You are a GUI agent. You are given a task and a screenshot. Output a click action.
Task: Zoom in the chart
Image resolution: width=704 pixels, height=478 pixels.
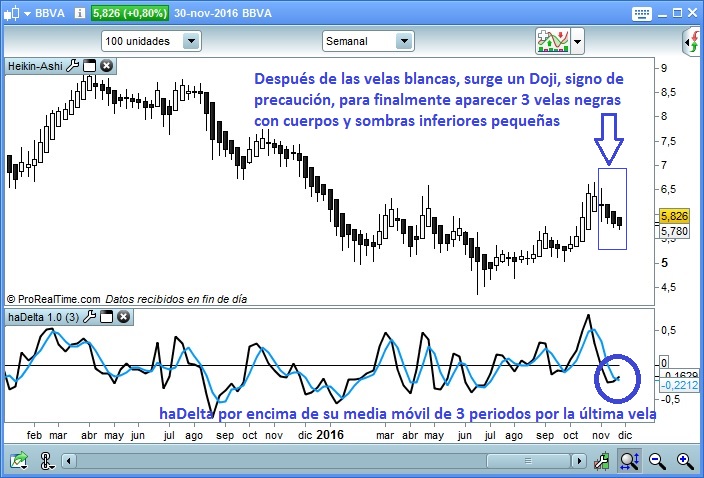click(x=685, y=460)
